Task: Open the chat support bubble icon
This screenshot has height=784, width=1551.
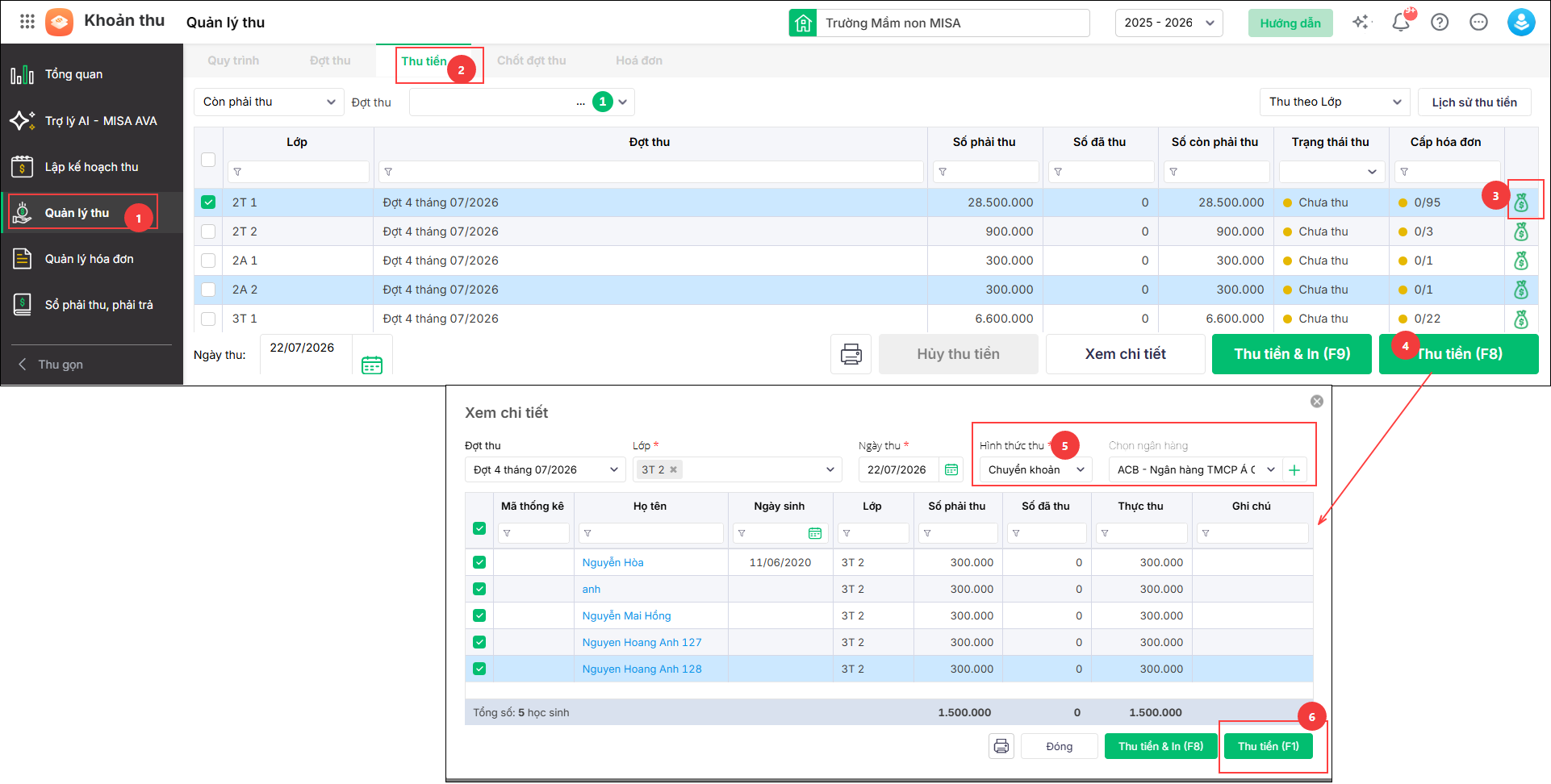Action: [1478, 22]
